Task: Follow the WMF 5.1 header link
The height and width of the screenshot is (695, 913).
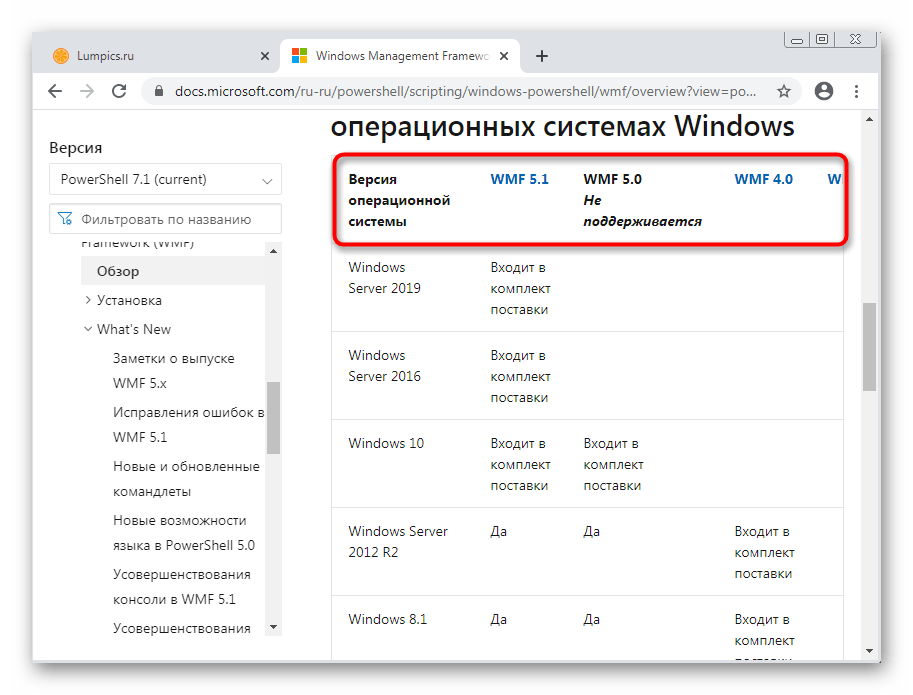Action: 519,179
